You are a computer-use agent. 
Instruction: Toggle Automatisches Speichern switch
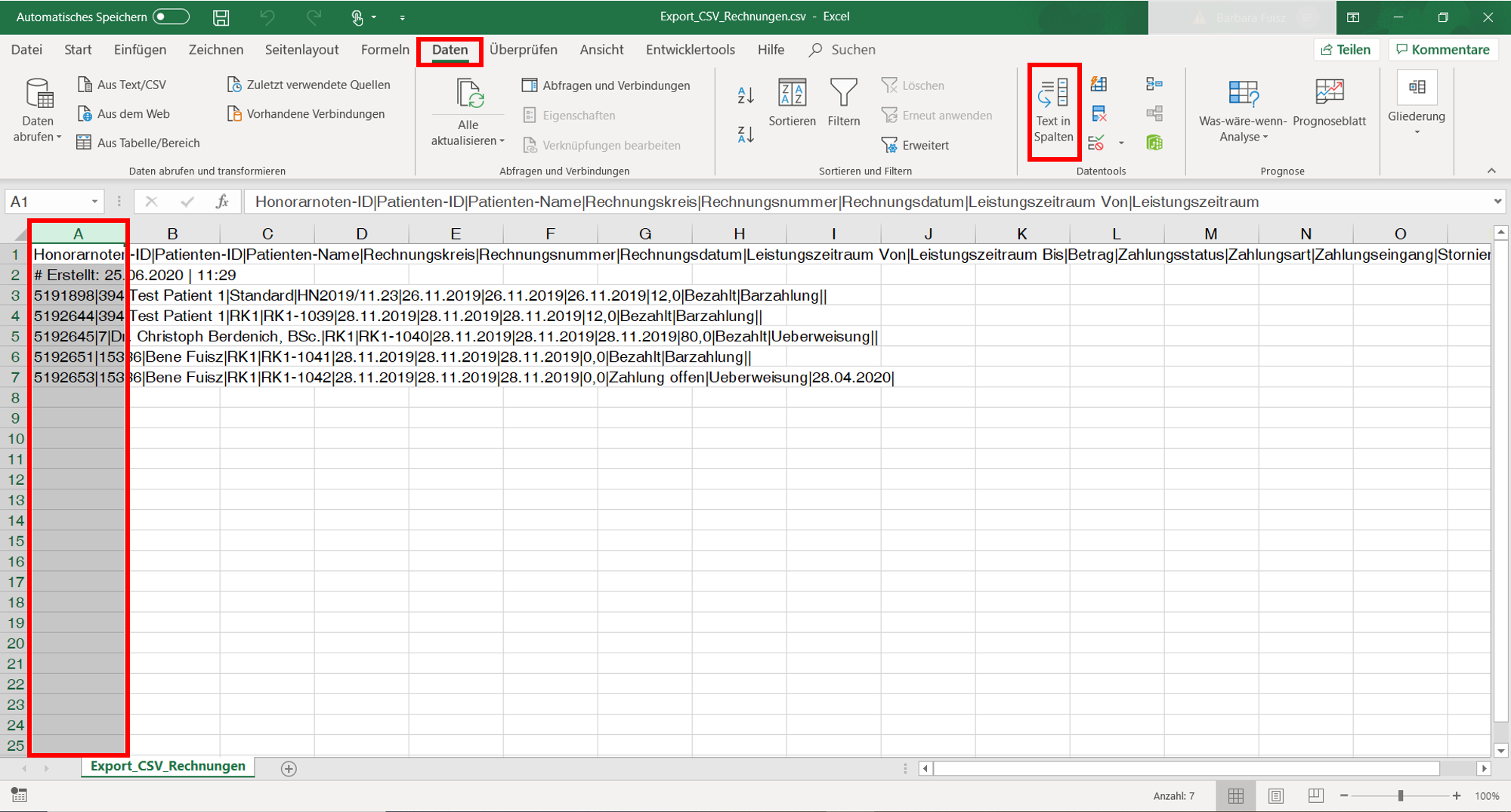171,17
